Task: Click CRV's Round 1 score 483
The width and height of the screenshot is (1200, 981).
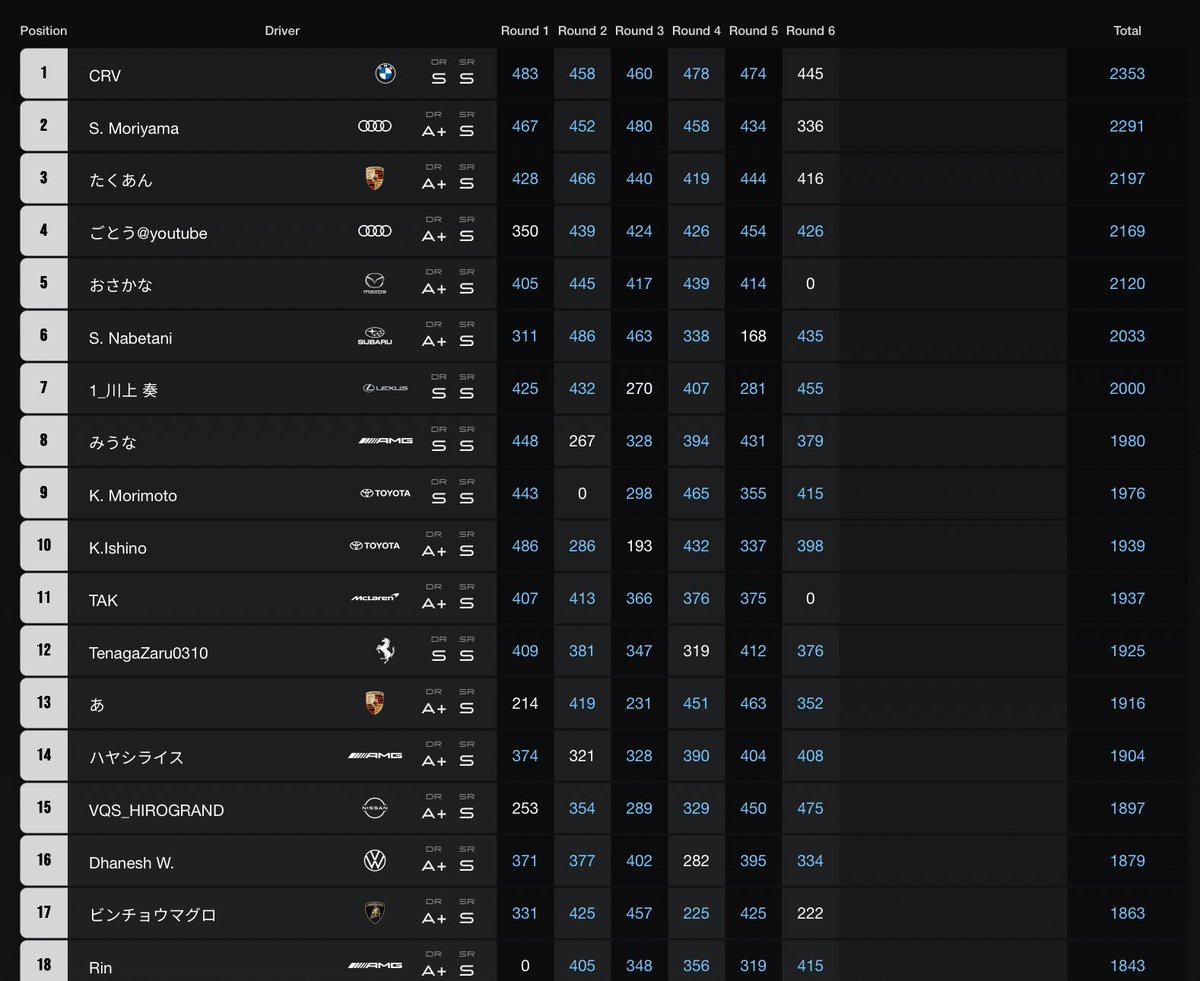Action: (525, 74)
